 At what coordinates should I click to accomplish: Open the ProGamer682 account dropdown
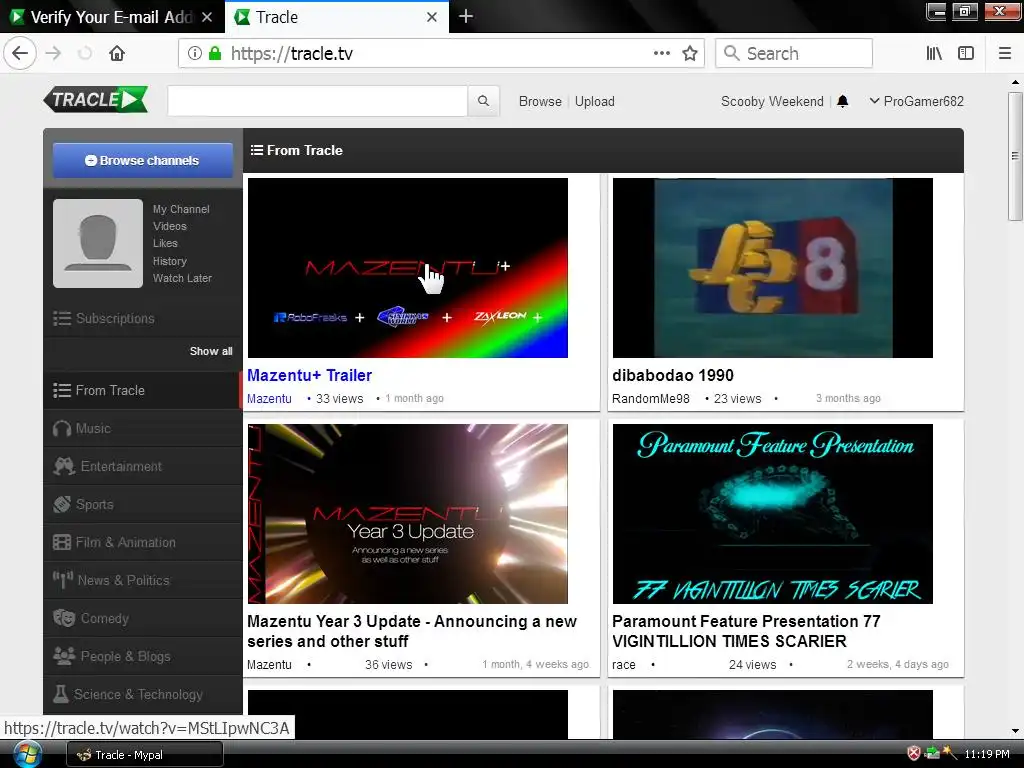[916, 101]
